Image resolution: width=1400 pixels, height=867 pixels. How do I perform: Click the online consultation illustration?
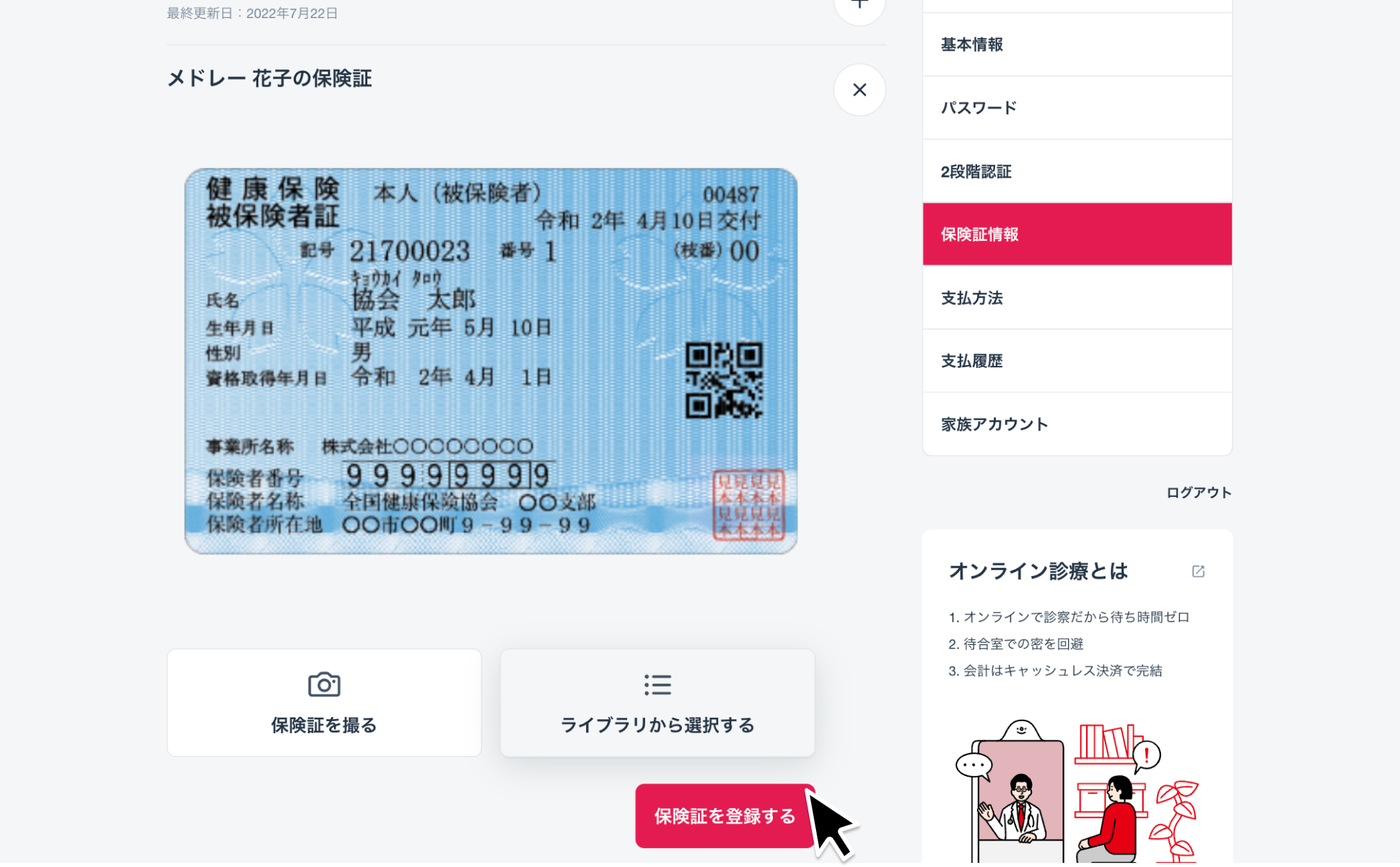(1077, 791)
